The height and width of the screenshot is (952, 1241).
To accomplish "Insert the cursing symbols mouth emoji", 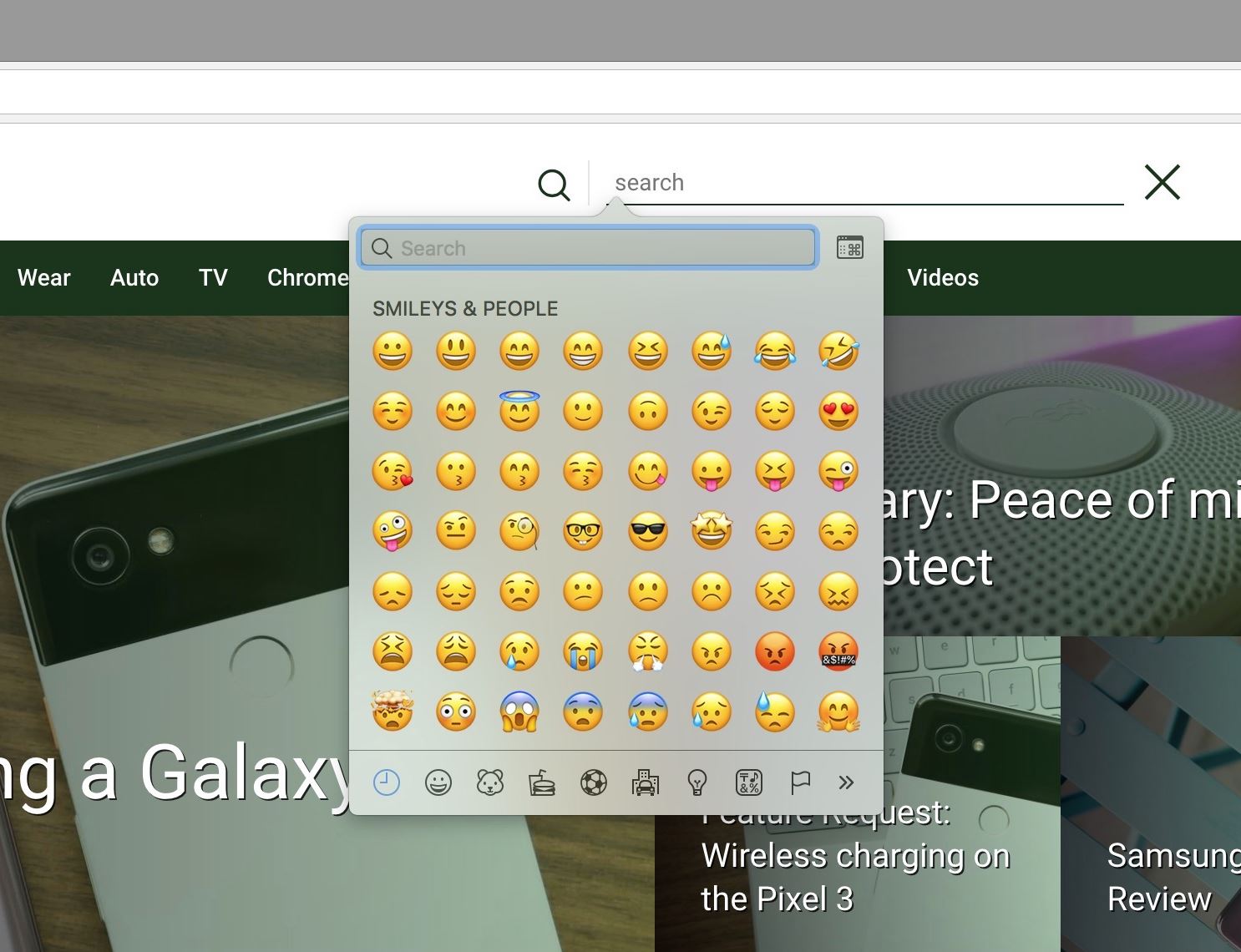I will pyautogui.click(x=838, y=651).
